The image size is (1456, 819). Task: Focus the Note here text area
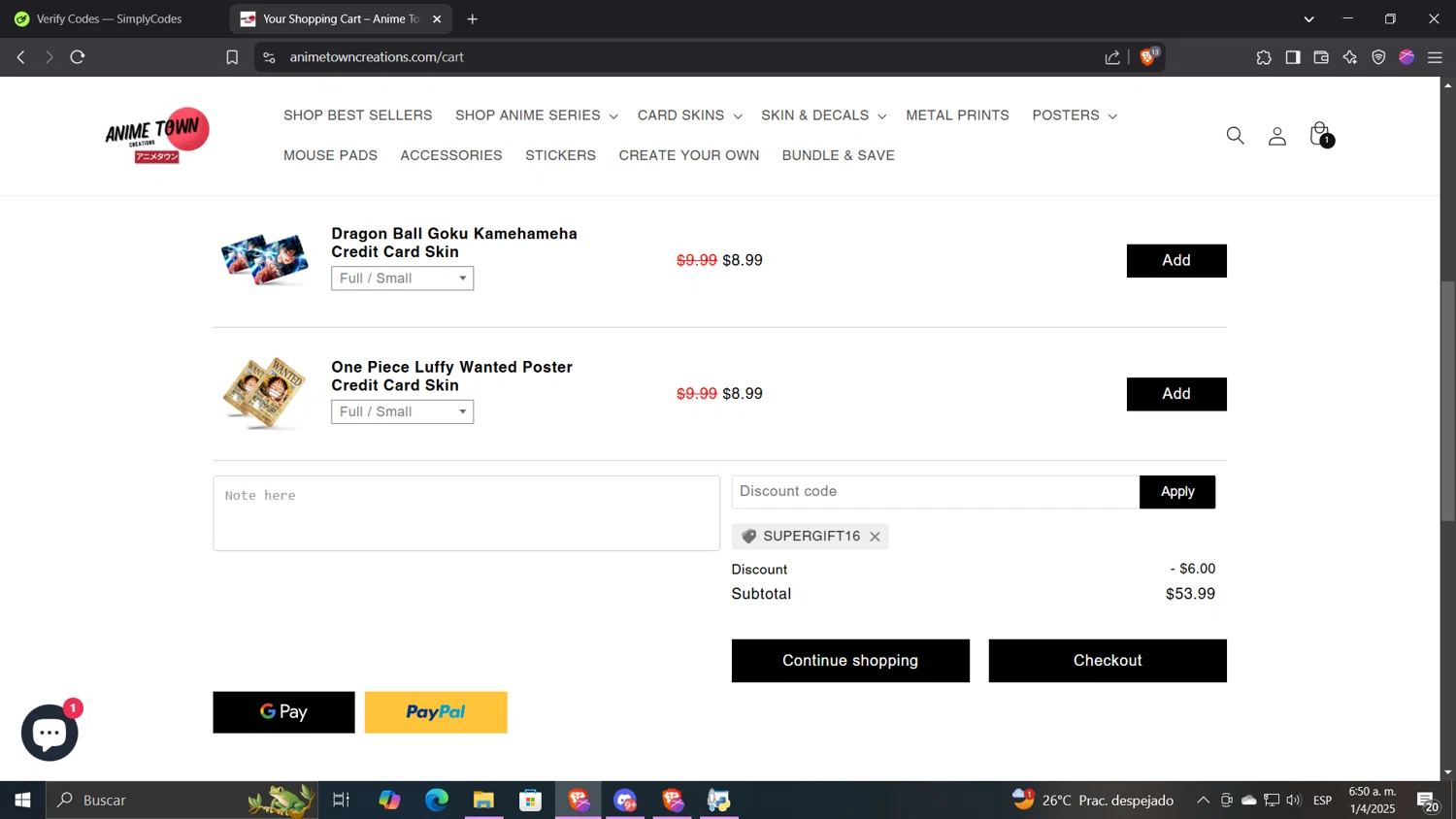coord(466,513)
